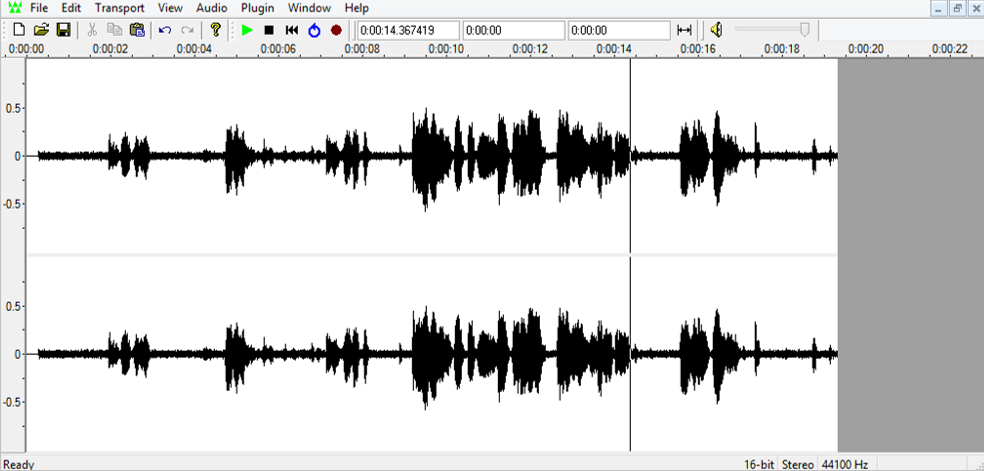
Task: Click the cursor position field 0:00:14.367419
Action: click(x=408, y=30)
